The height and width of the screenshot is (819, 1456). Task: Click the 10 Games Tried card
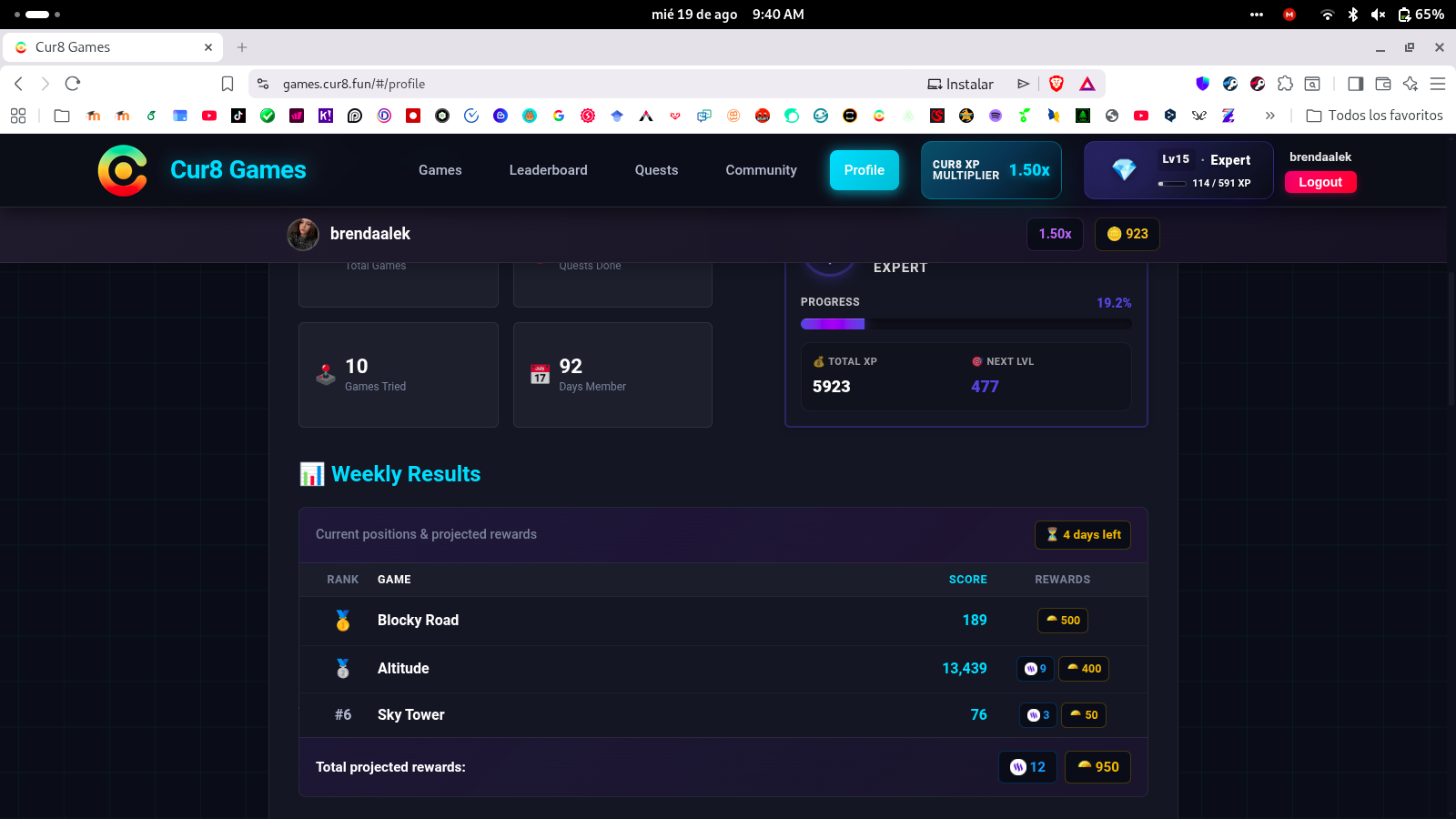[399, 375]
